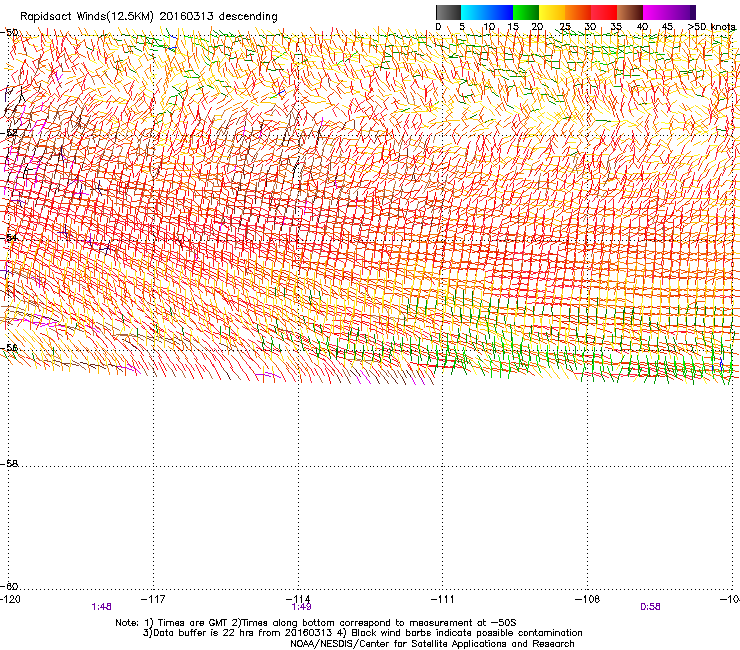Click the legend label "25"
Screen dimensions: 740x650
click(565, 27)
